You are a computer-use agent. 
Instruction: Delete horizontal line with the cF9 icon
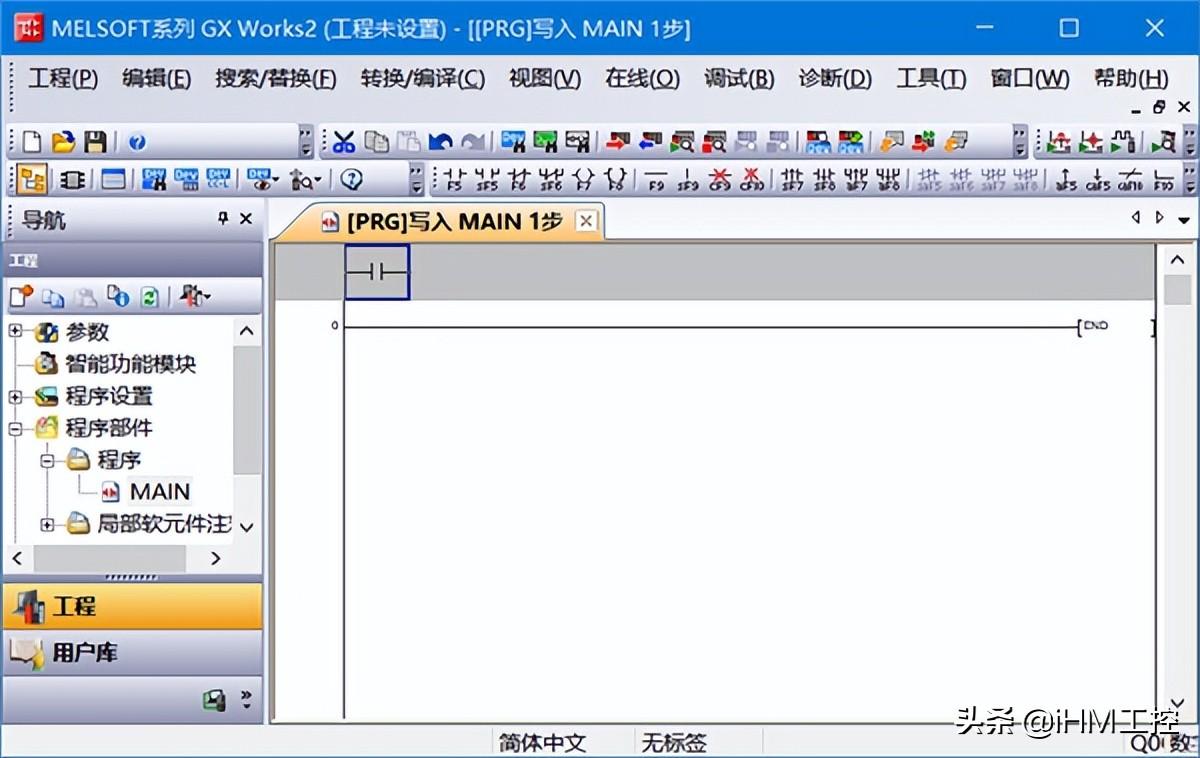720,179
